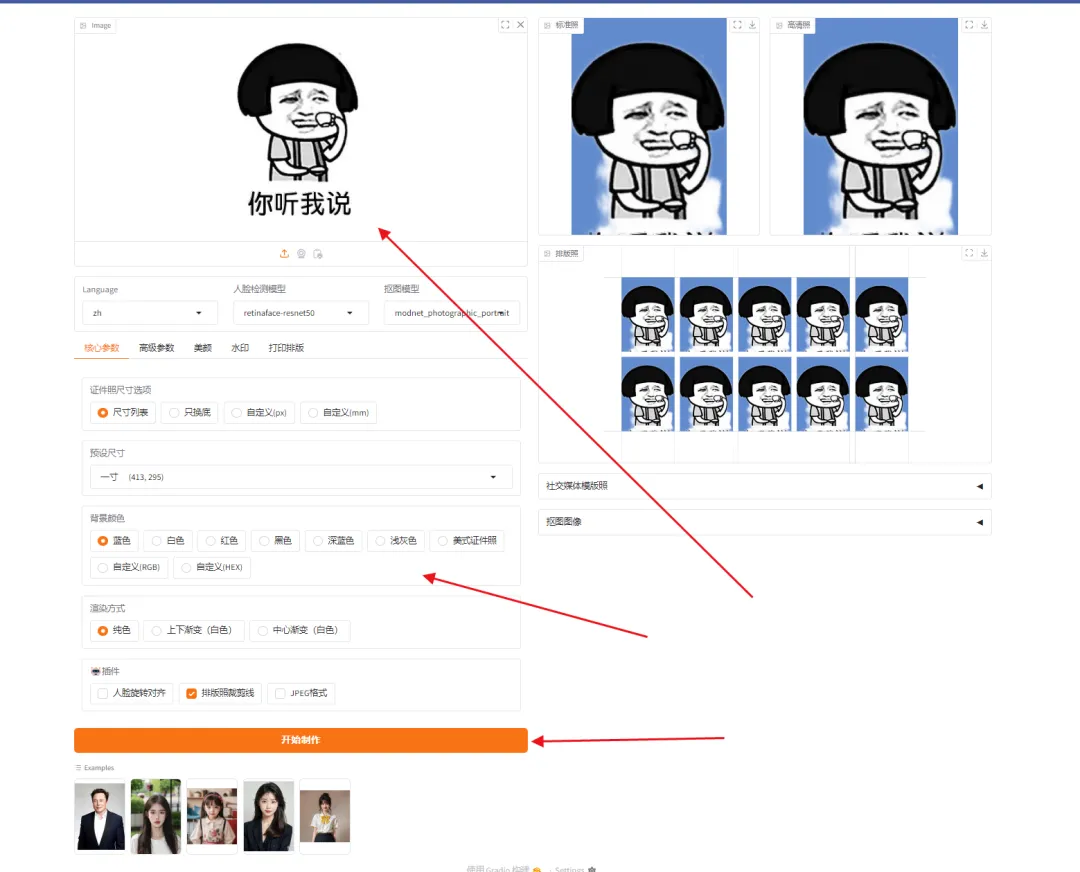Select 上下渐变 (白色) rendering mode

coord(192,630)
